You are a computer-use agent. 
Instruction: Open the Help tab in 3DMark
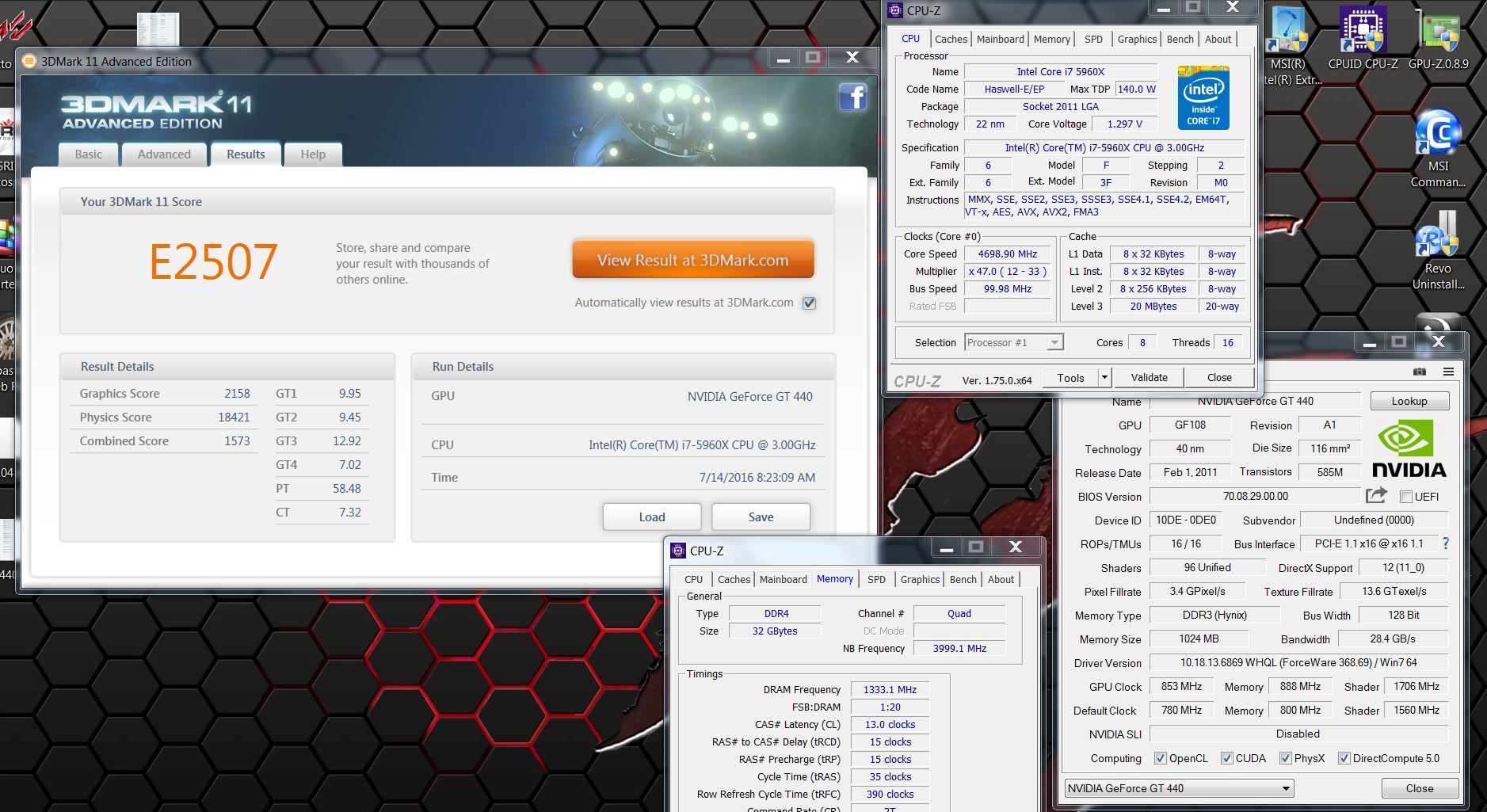[x=313, y=154]
